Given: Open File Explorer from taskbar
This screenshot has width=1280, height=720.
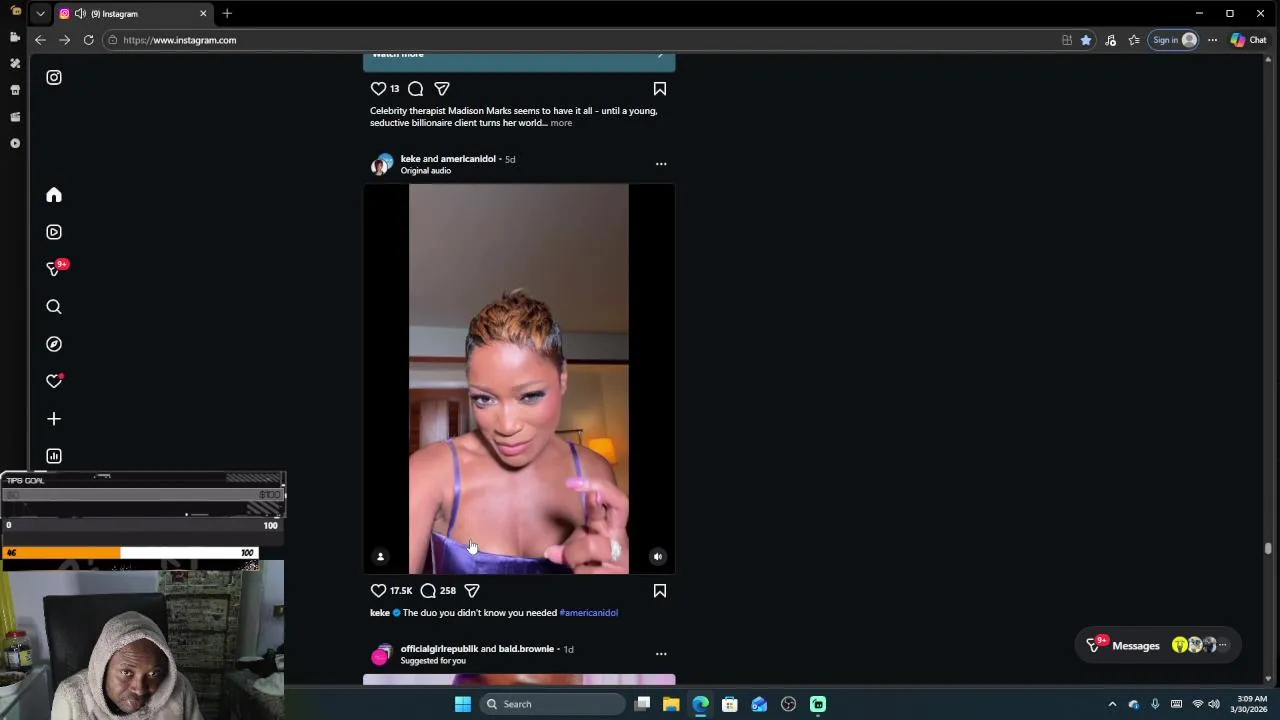Looking at the screenshot, I should [671, 704].
